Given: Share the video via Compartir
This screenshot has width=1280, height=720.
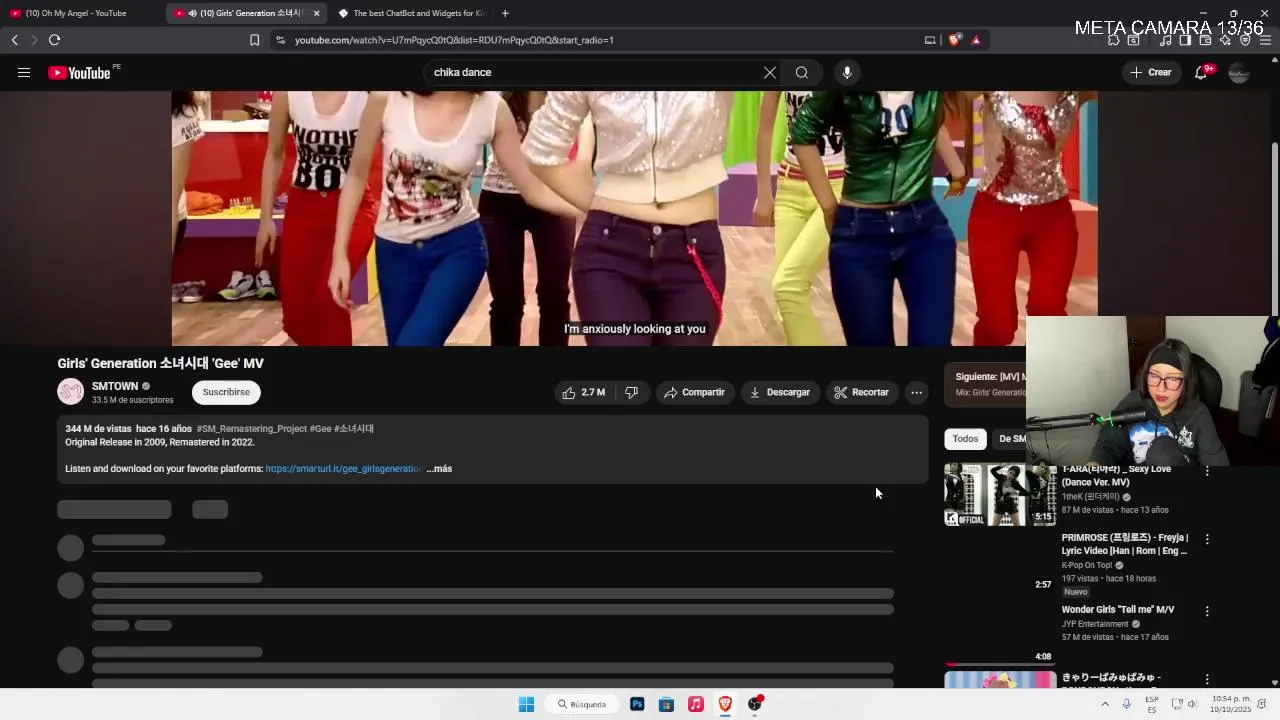Looking at the screenshot, I should point(694,392).
